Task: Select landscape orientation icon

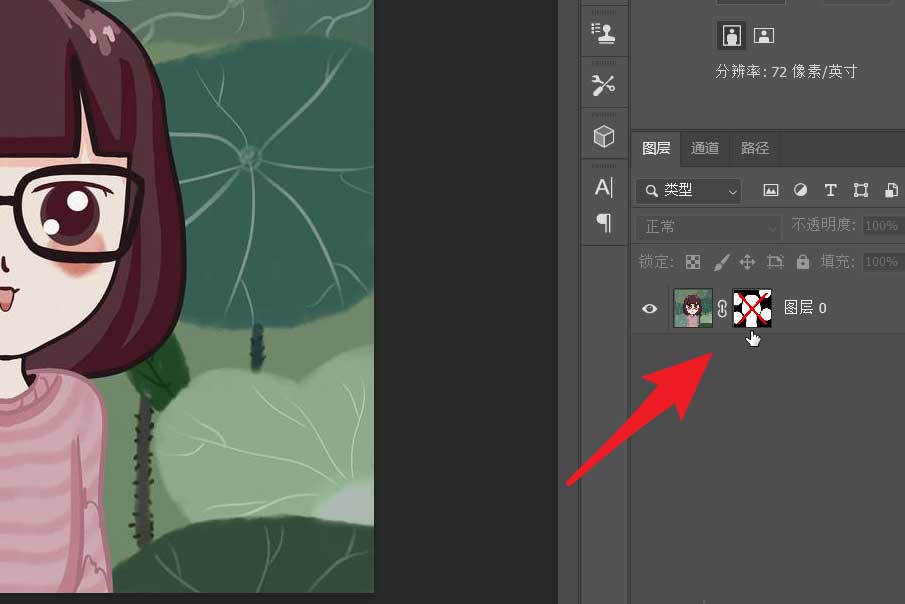Action: 764,36
